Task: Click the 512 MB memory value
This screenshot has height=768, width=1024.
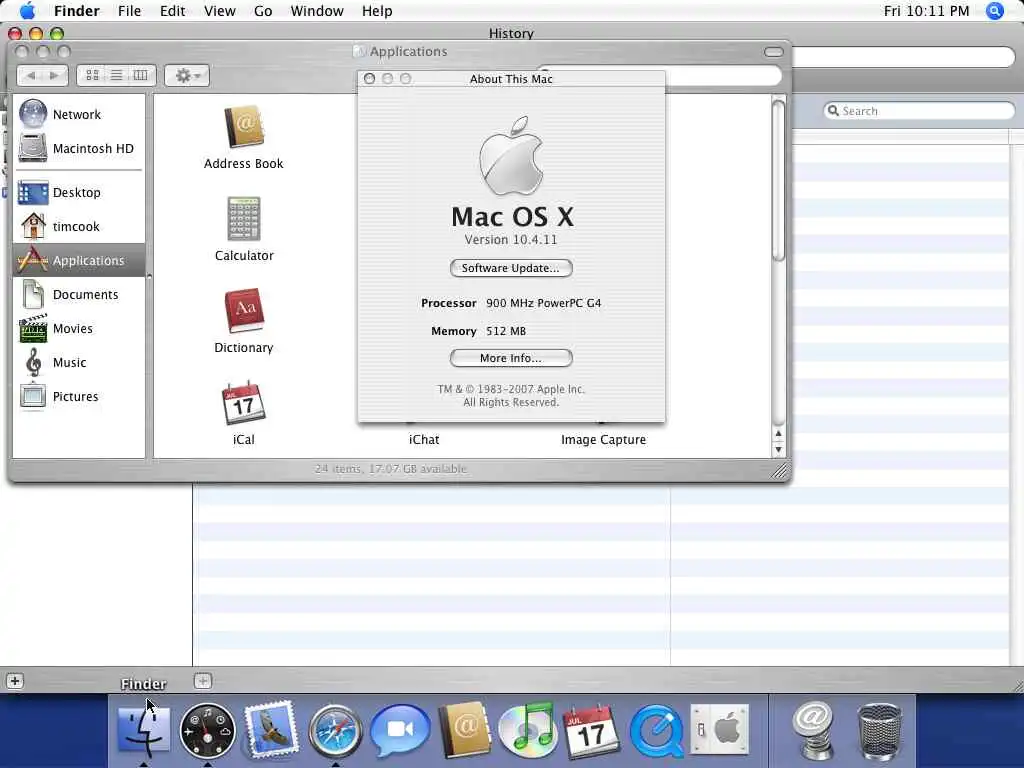Action: point(505,331)
